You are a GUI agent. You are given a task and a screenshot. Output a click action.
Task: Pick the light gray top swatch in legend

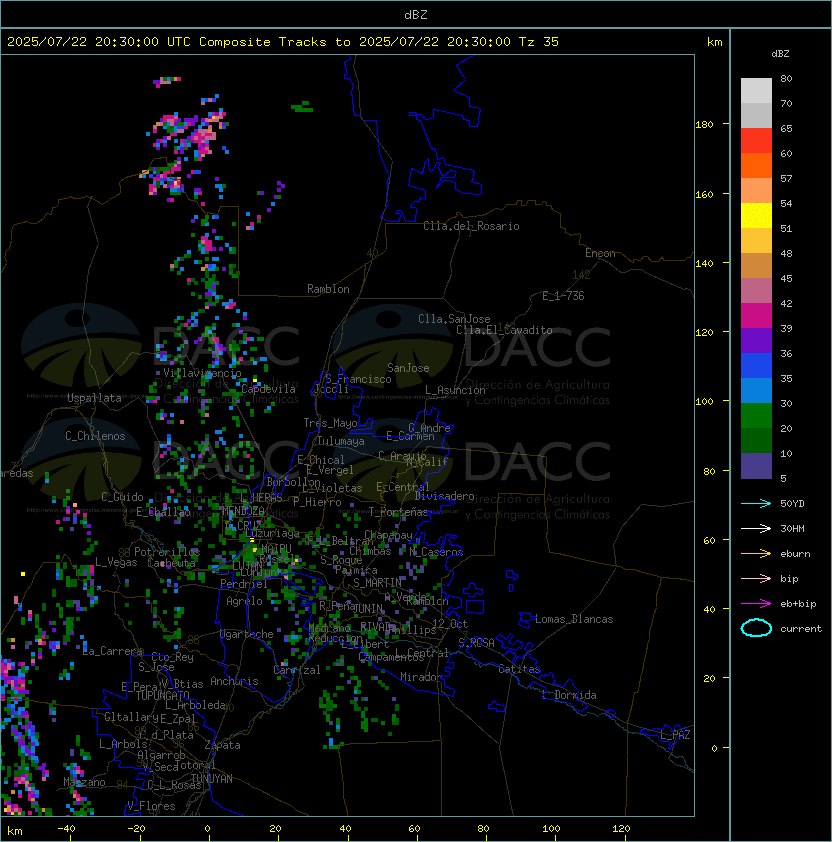click(756, 91)
